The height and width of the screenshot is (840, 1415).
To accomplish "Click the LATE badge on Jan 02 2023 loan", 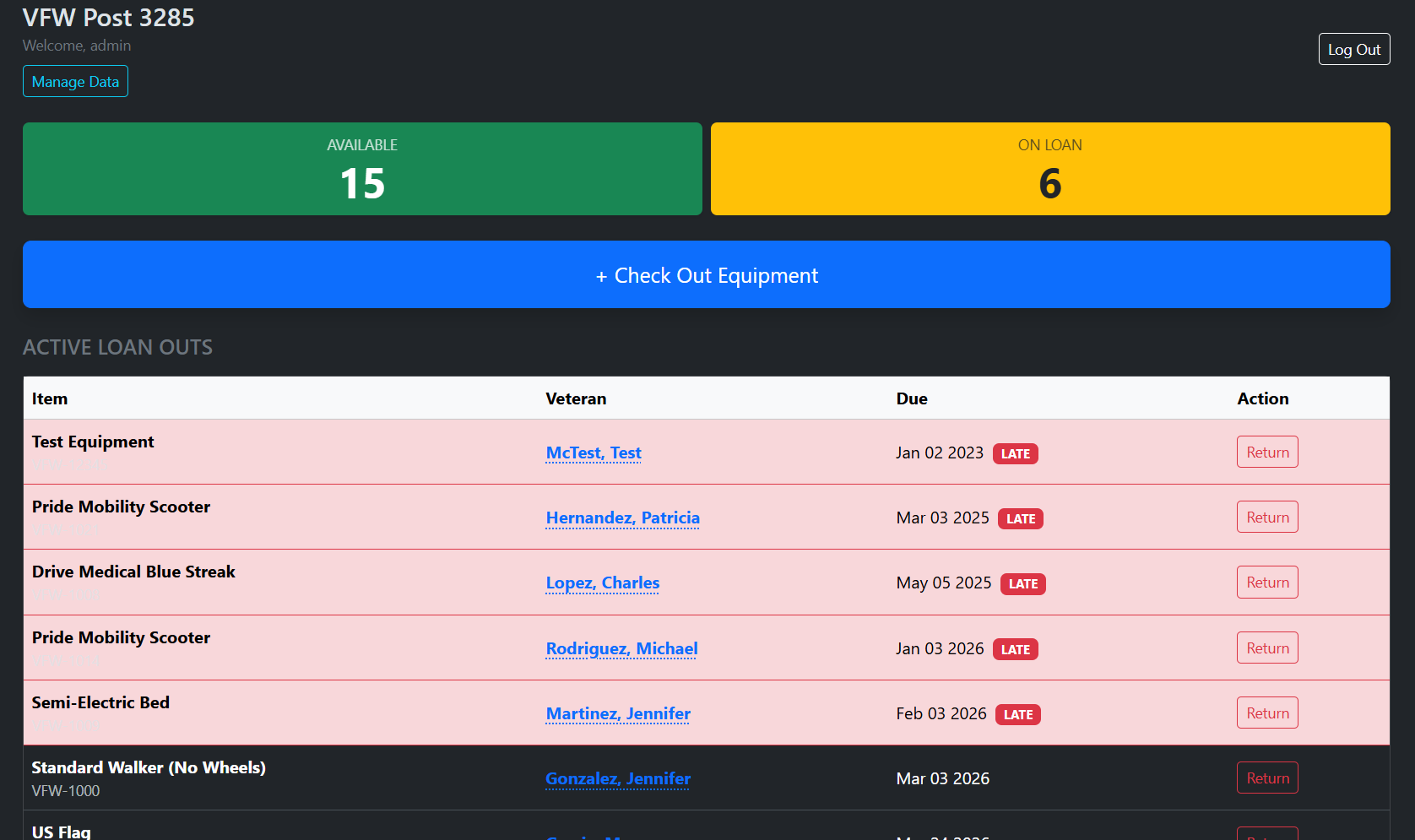I will [1015, 453].
